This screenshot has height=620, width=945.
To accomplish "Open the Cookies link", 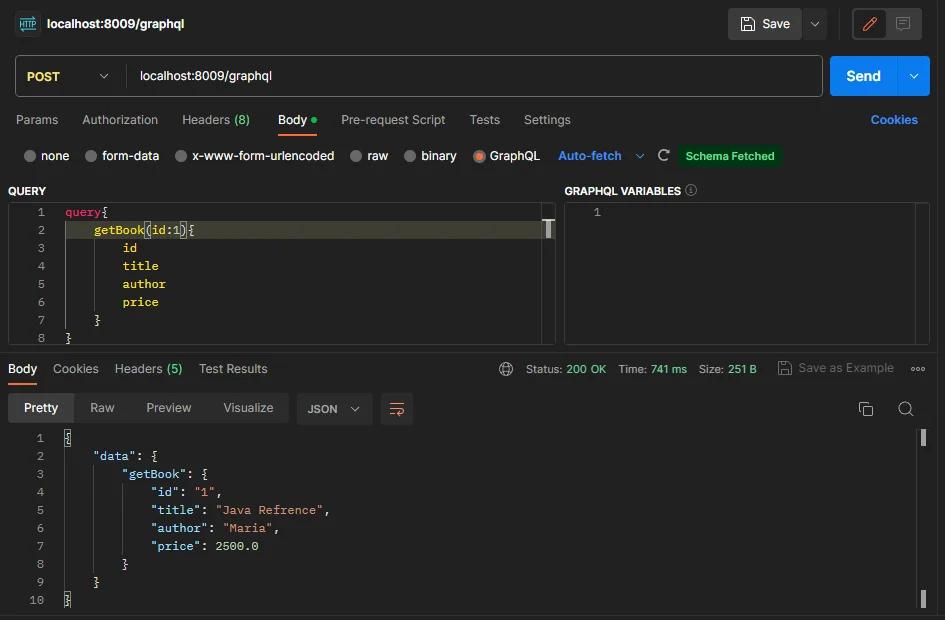I will click(x=894, y=120).
